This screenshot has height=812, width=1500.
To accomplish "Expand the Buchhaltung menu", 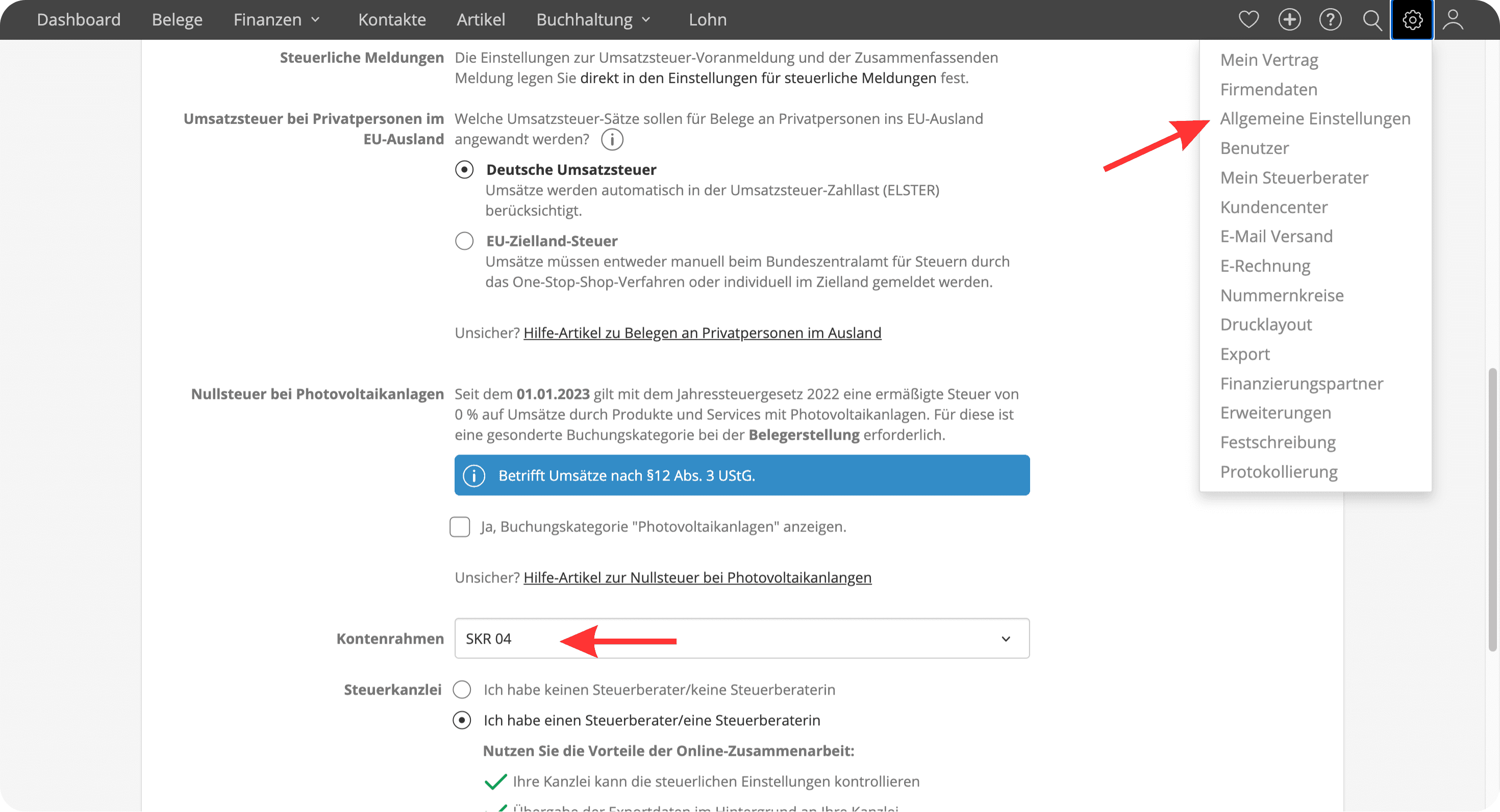I will tap(593, 20).
